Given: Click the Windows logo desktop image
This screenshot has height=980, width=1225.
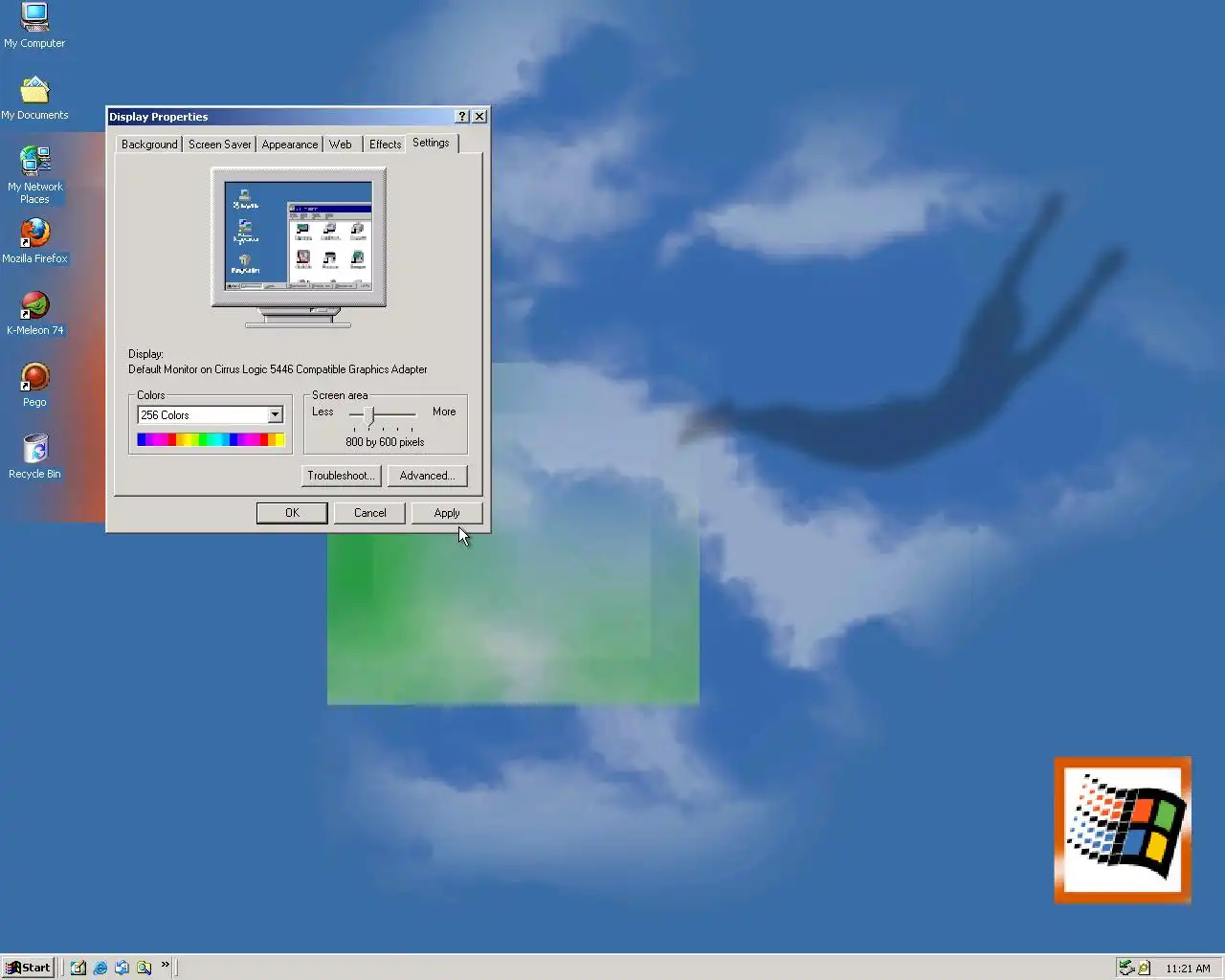Looking at the screenshot, I should coord(1123,830).
